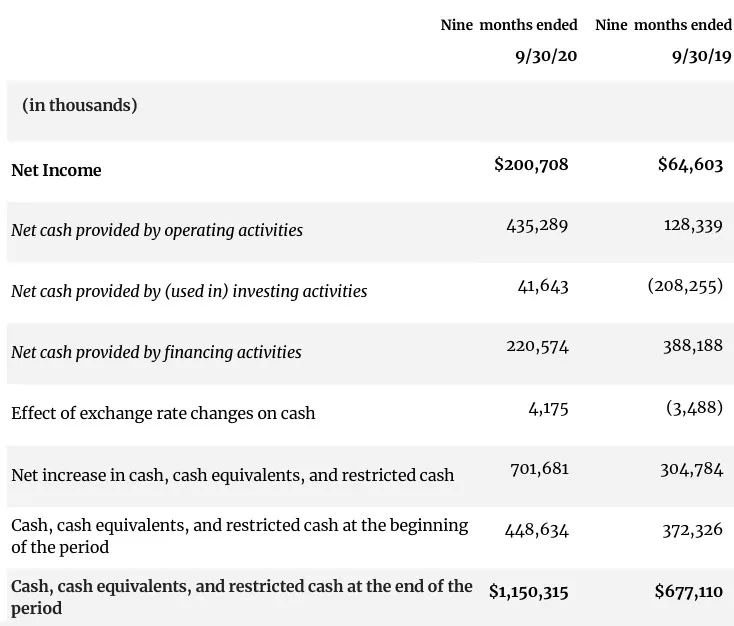Image resolution: width=734 pixels, height=626 pixels.
Task: Select beginning-of-period cash value 448,634
Action: coord(537,530)
